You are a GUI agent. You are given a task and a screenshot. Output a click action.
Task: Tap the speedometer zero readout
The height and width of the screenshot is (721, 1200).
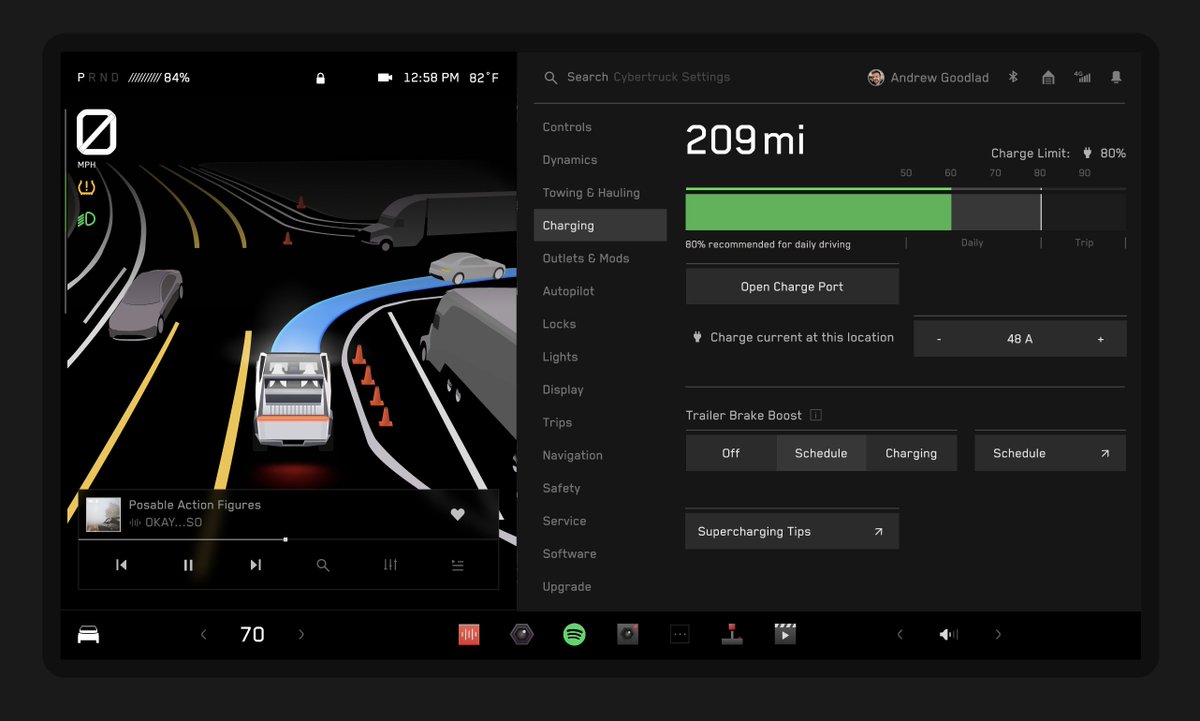[96, 132]
